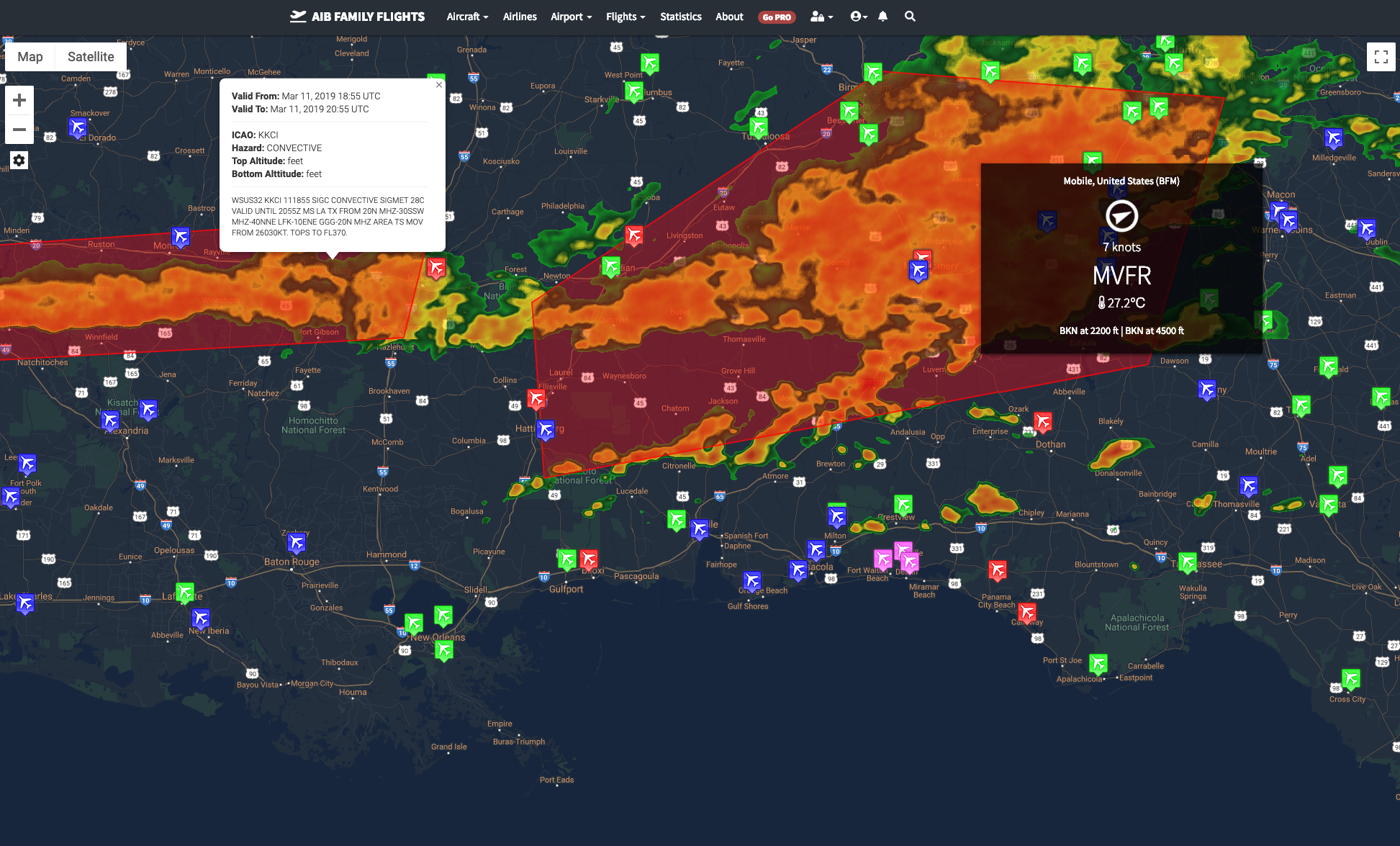Toggle fullscreen map view

(x=1381, y=57)
